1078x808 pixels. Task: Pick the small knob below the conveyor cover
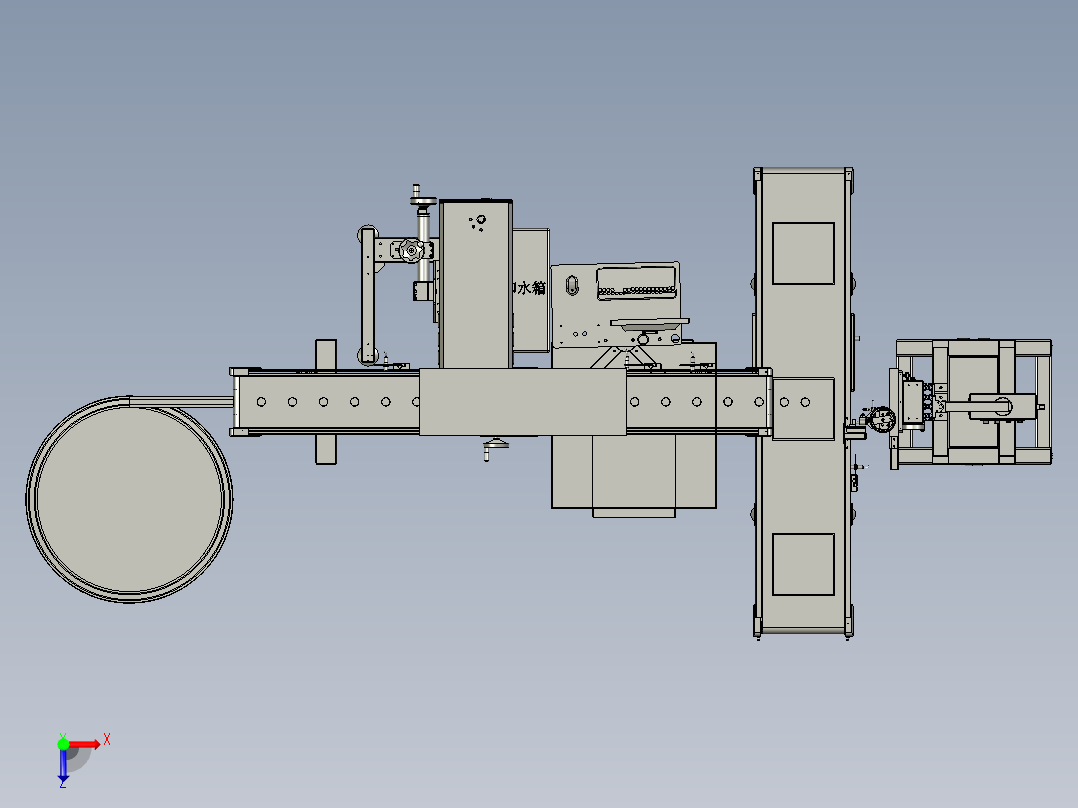coord(495,448)
